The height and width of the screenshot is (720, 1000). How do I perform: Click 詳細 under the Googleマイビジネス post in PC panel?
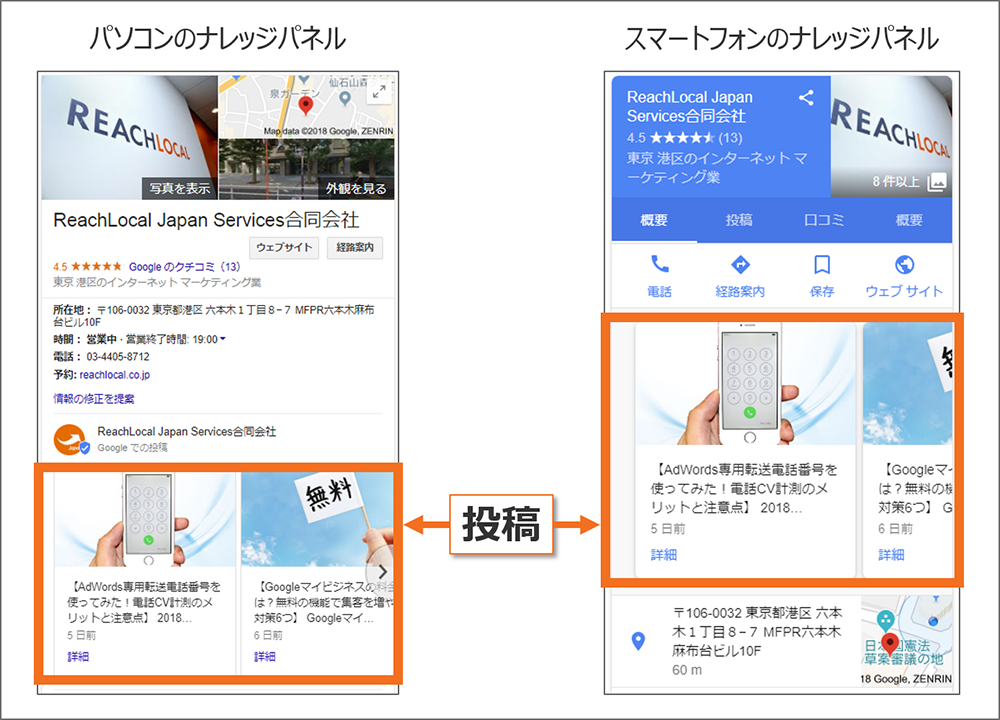coord(265,656)
